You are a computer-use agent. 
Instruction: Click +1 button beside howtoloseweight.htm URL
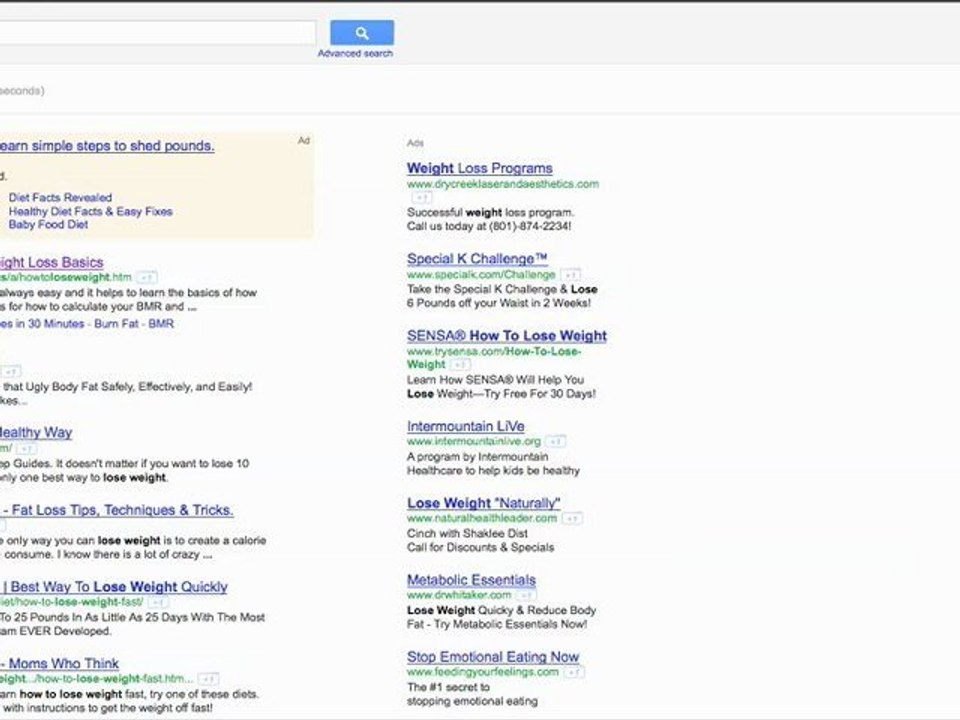point(146,277)
